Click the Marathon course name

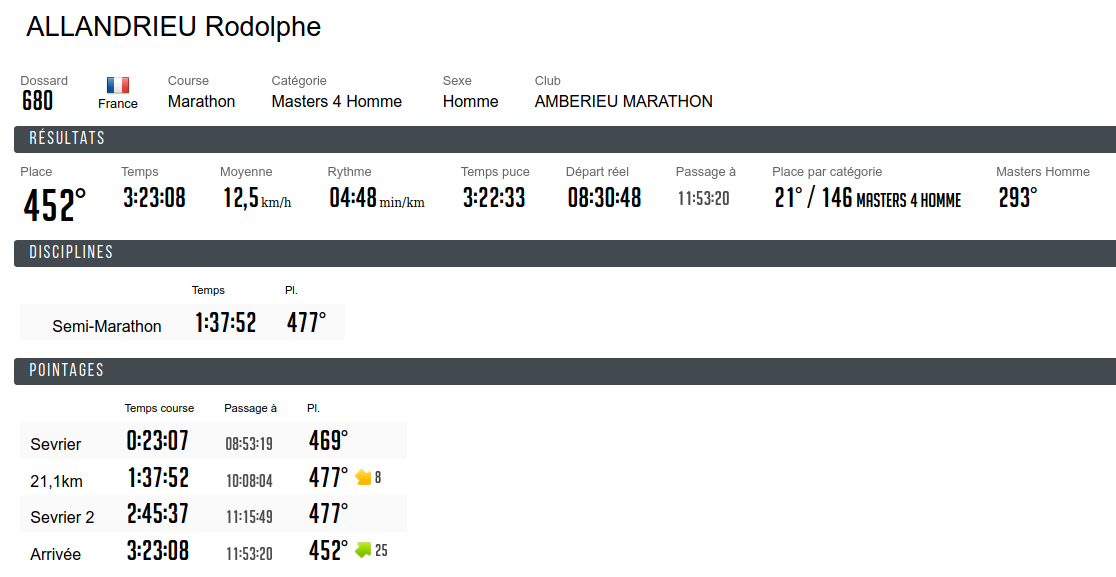(201, 102)
